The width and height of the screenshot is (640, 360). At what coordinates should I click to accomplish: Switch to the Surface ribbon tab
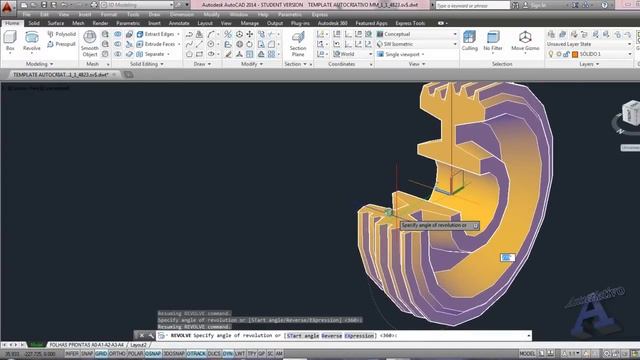coord(56,23)
